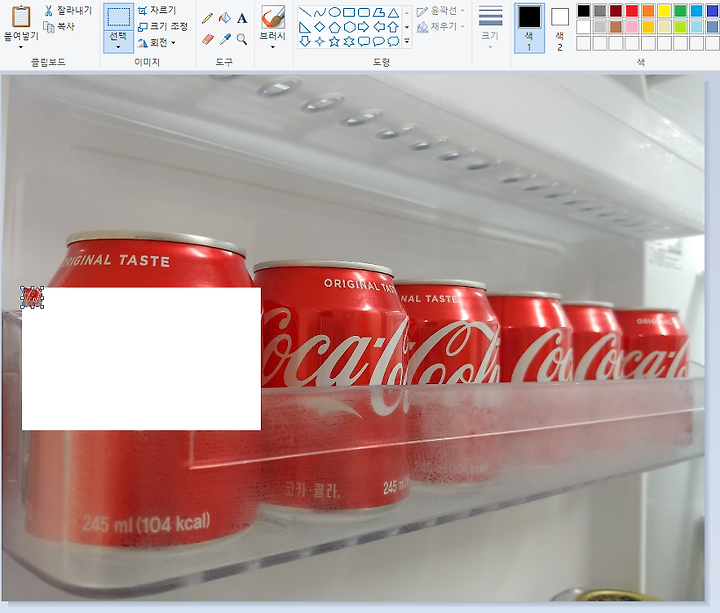Choose the Line shape

pos(305,12)
